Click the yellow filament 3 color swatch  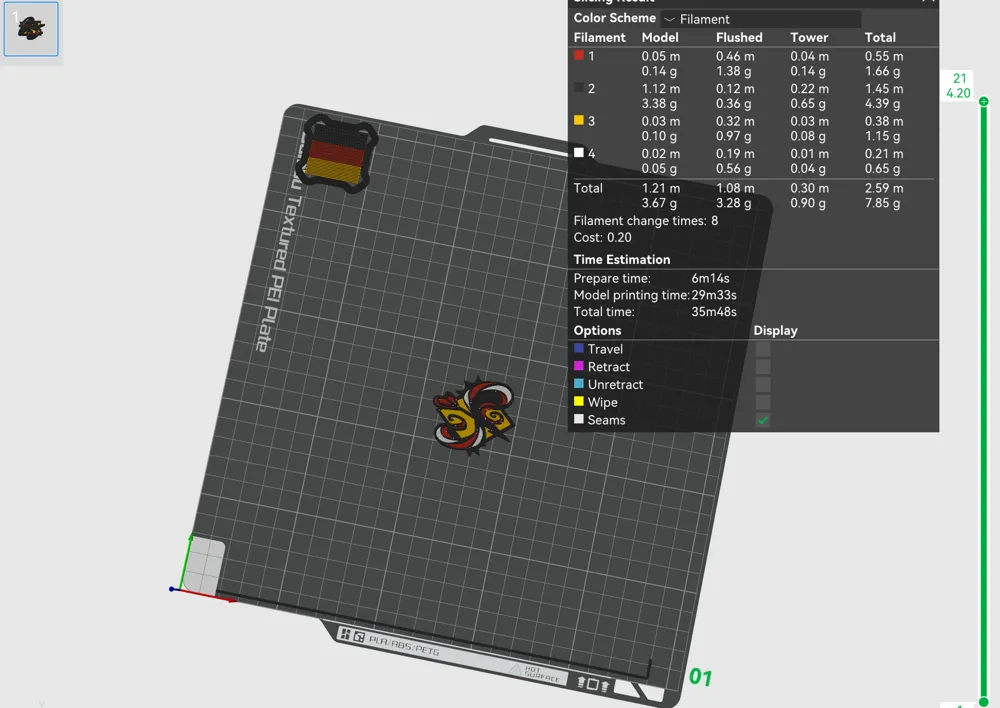[579, 121]
